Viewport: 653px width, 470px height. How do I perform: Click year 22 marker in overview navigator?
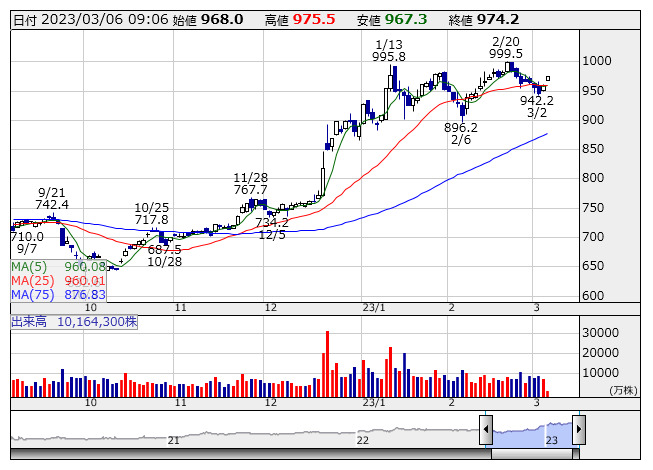pyautogui.click(x=363, y=440)
